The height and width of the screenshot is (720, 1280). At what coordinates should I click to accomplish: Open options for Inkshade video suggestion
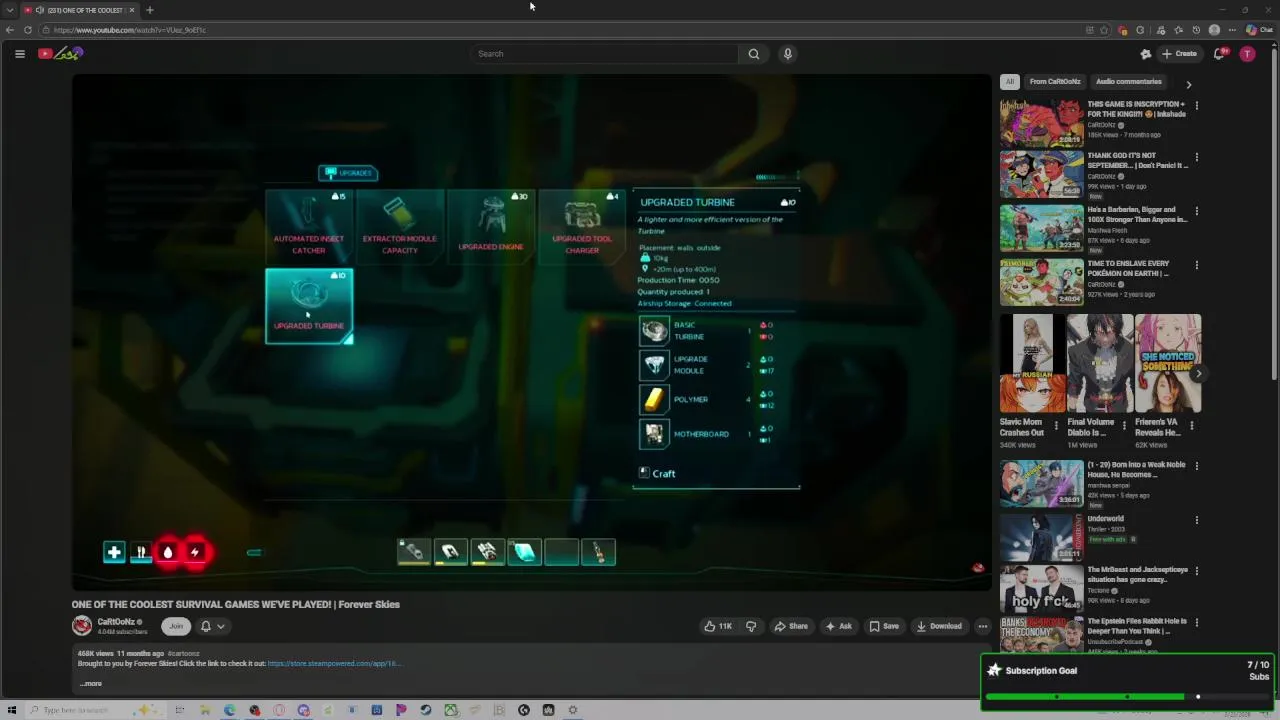click(1196, 105)
